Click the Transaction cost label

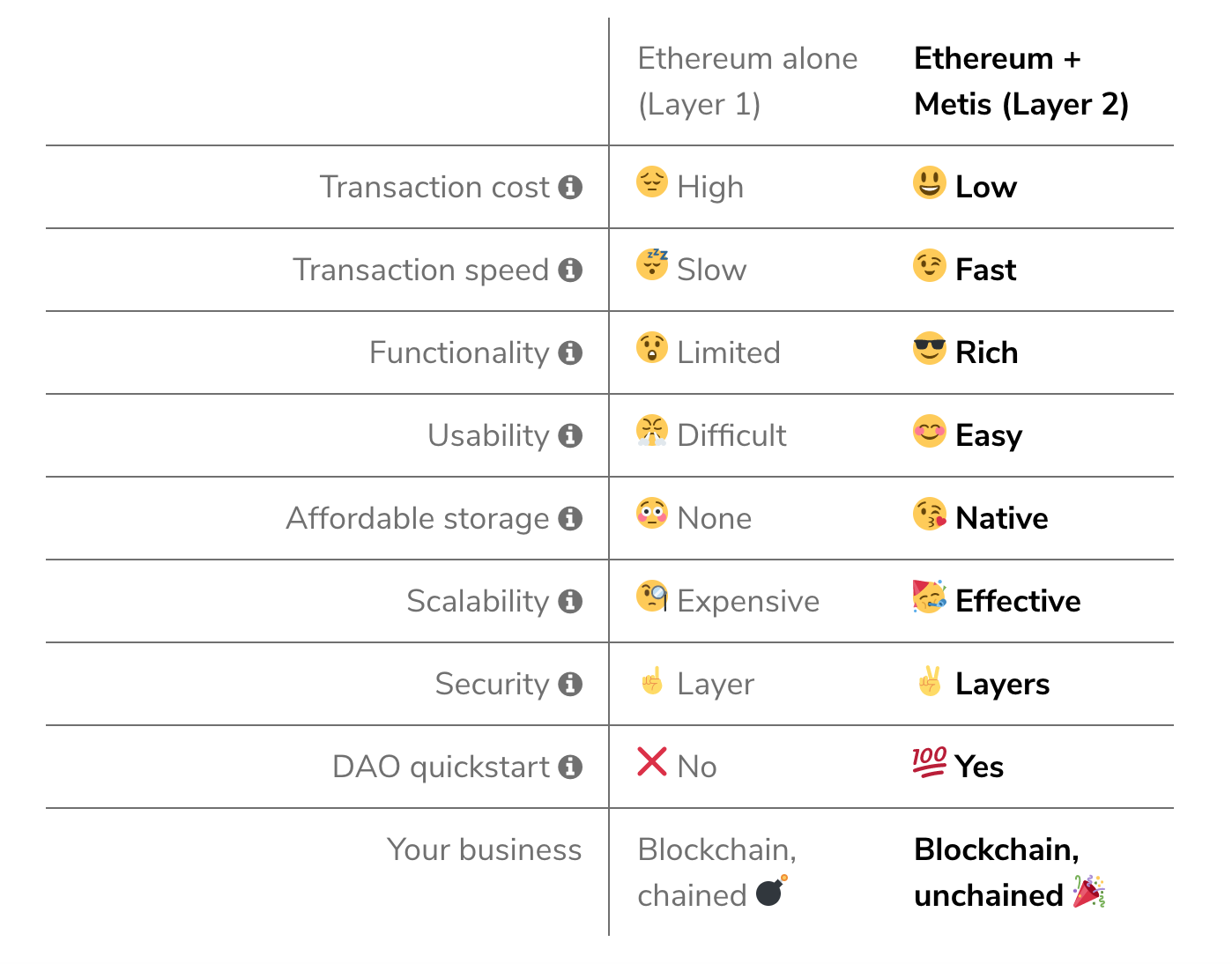pyautogui.click(x=434, y=187)
